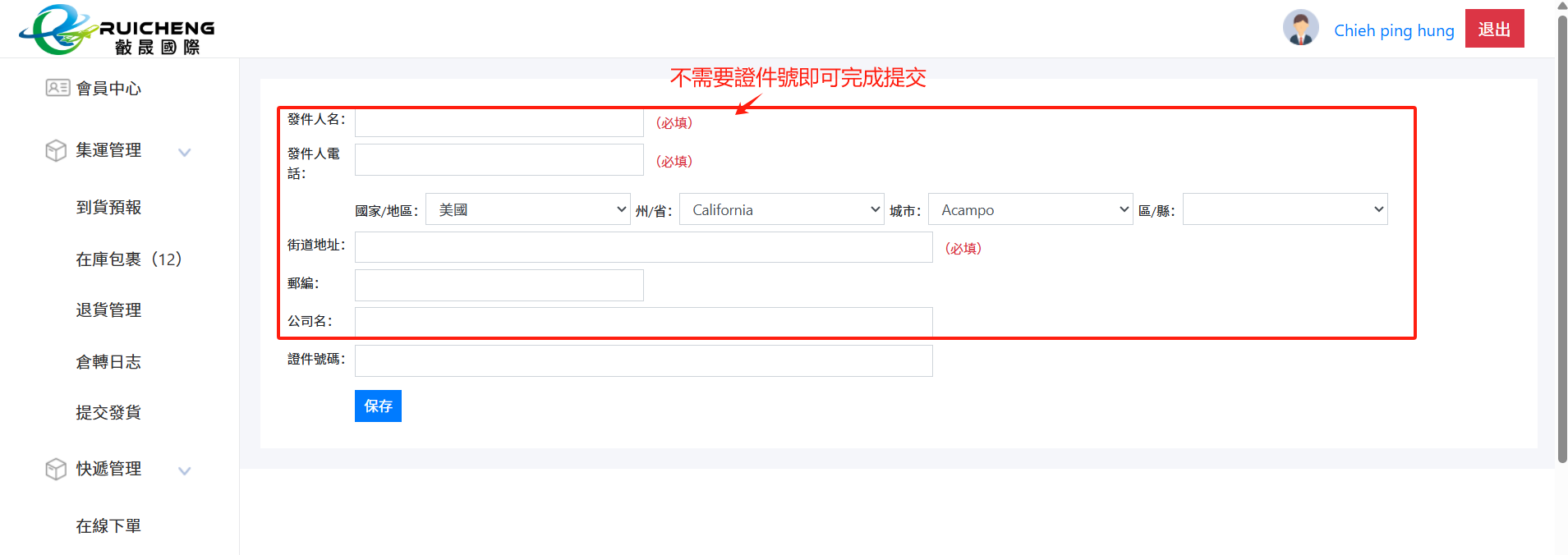Collapse the 快遞管理 menu chevron

pos(185,470)
